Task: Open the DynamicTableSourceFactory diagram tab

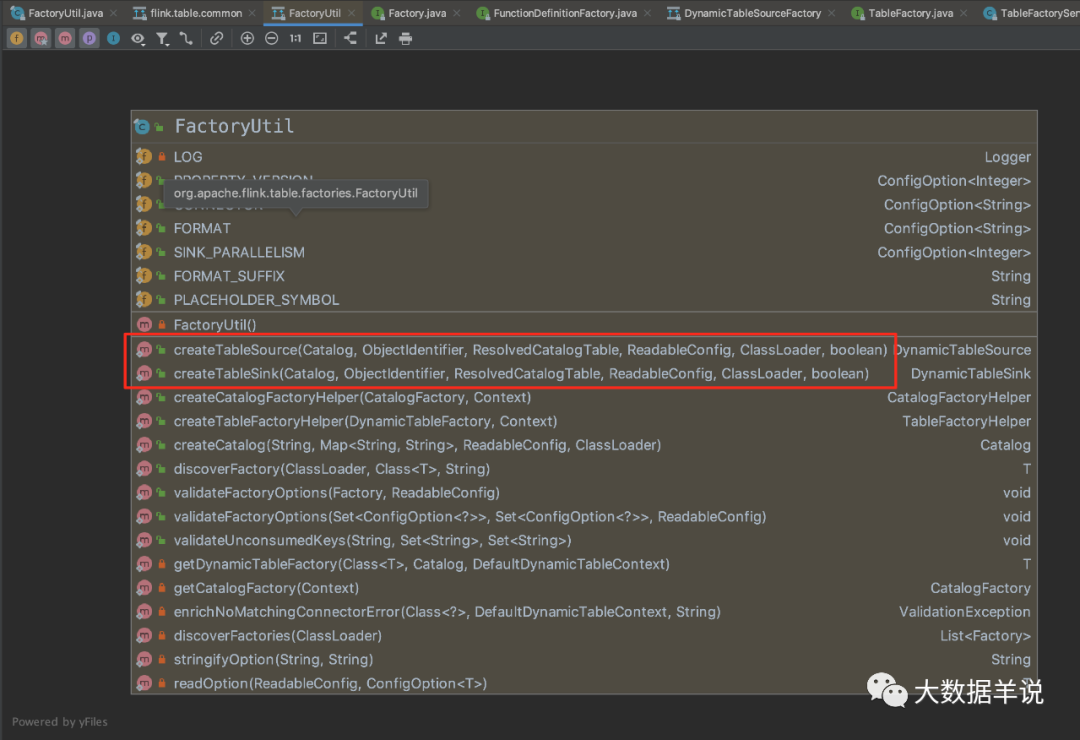Action: [x=752, y=13]
